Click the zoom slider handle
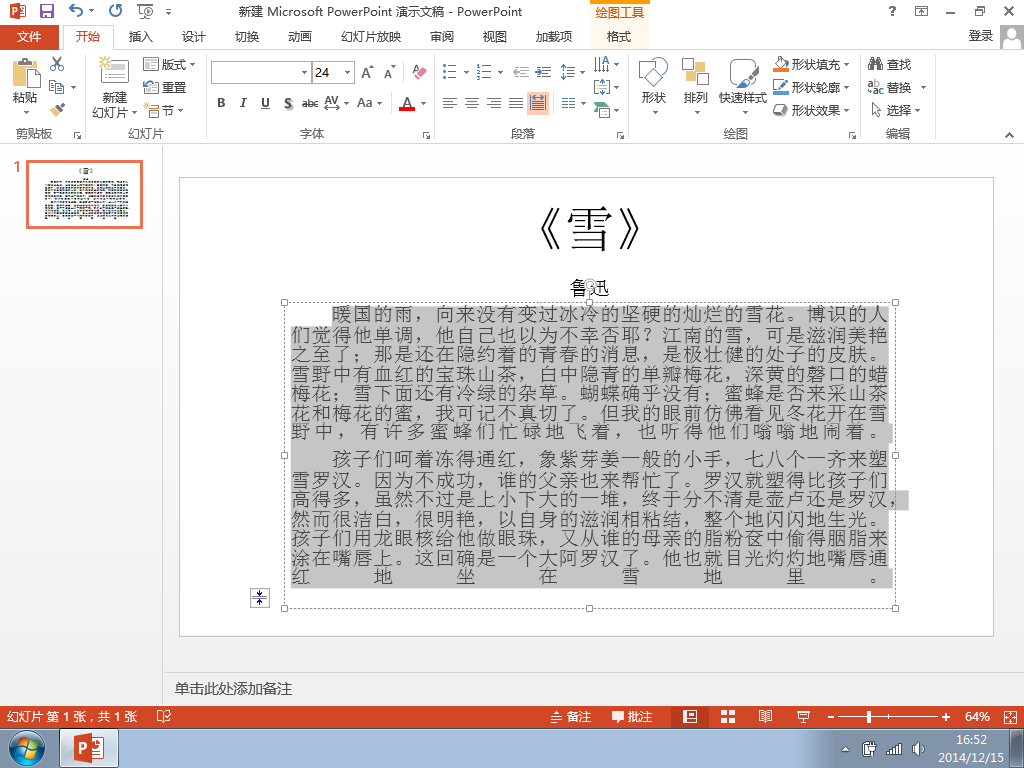Screen dimensions: 1024x768 (869, 717)
